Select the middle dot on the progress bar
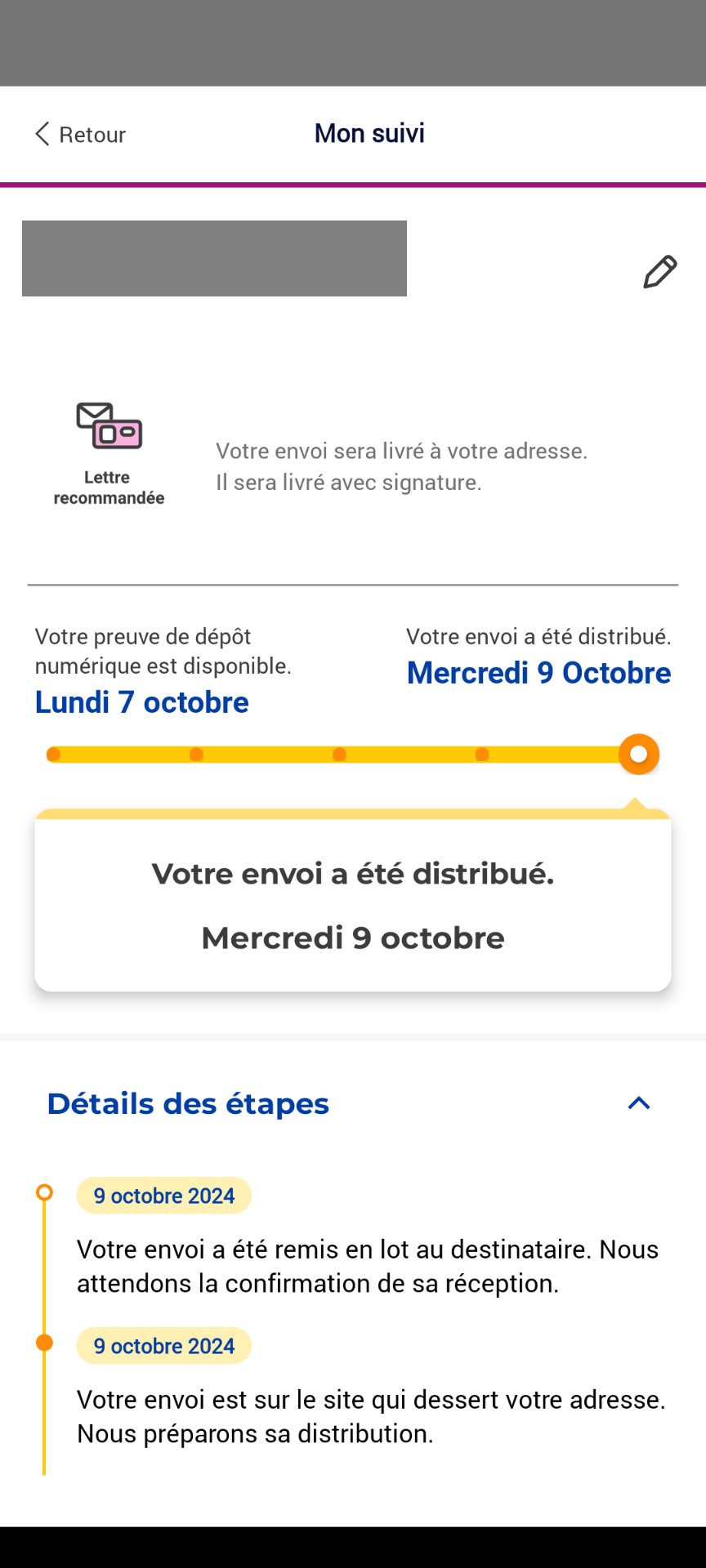The width and height of the screenshot is (706, 1568). [339, 755]
